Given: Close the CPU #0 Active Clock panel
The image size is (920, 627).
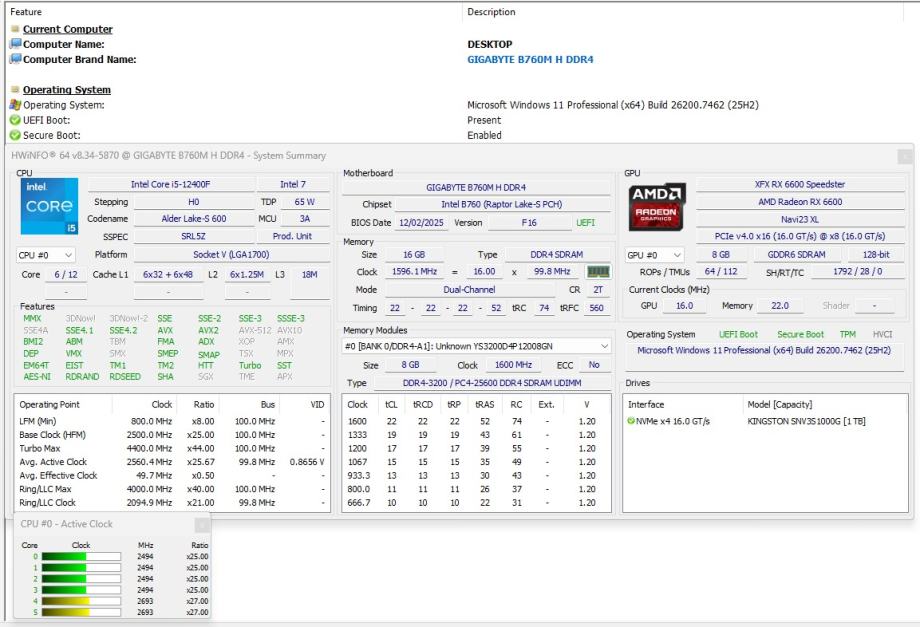Looking at the screenshot, I should pos(201,524).
